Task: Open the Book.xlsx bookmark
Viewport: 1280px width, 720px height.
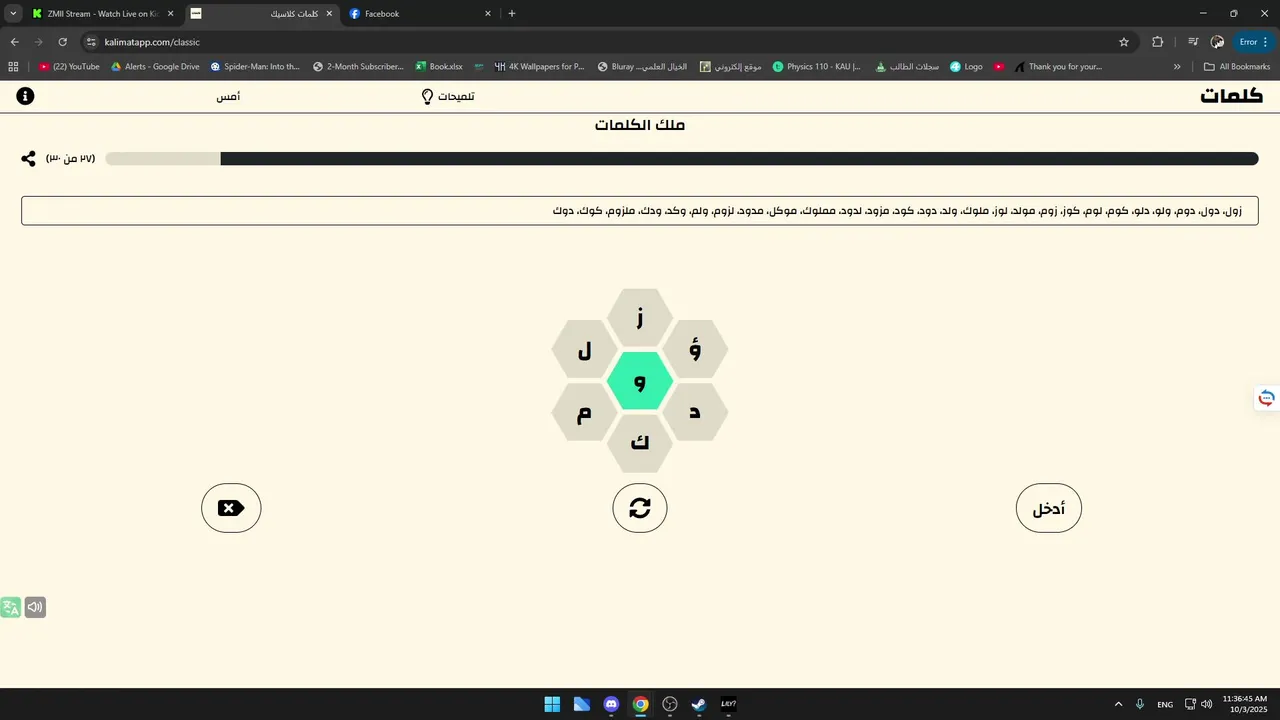Action: [439, 67]
